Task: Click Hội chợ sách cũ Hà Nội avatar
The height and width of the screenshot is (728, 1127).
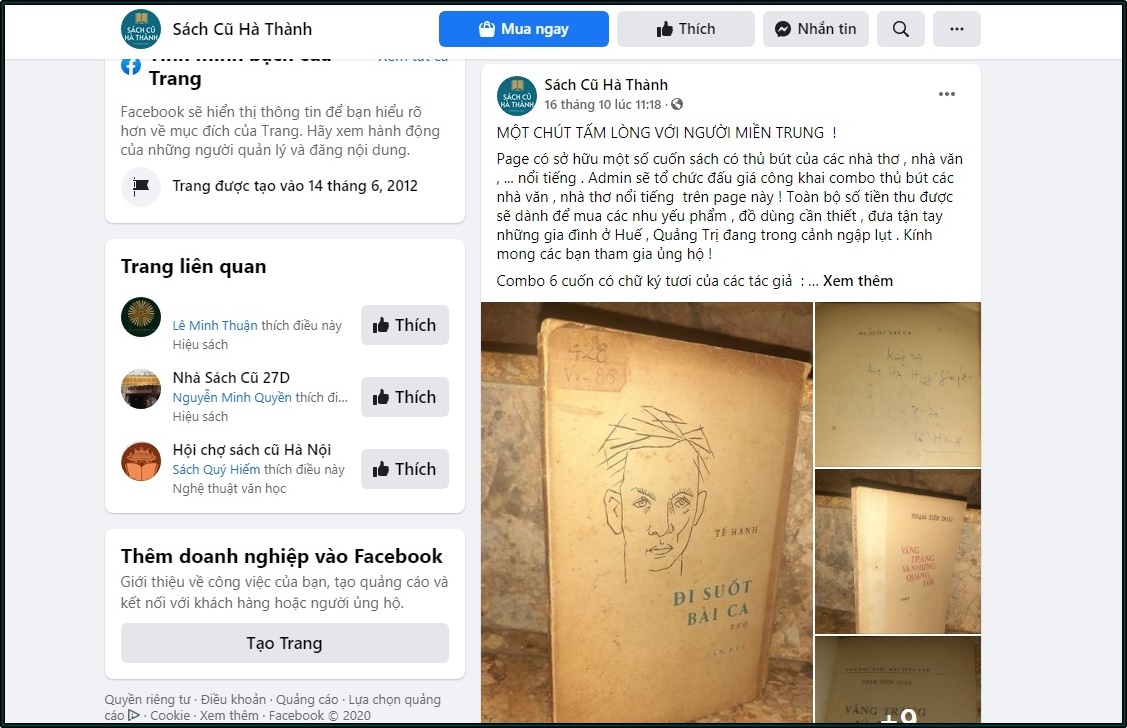Action: (141, 461)
